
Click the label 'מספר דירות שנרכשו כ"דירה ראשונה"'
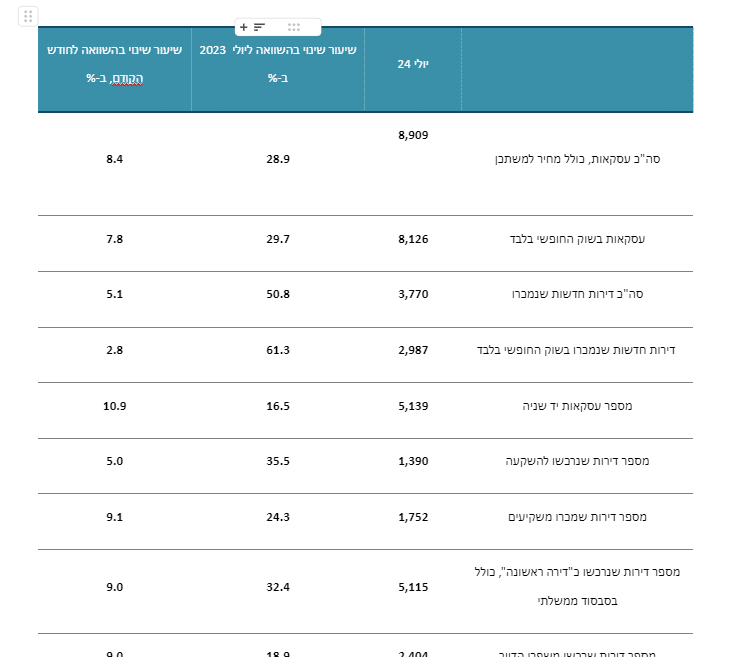[x=591, y=572]
